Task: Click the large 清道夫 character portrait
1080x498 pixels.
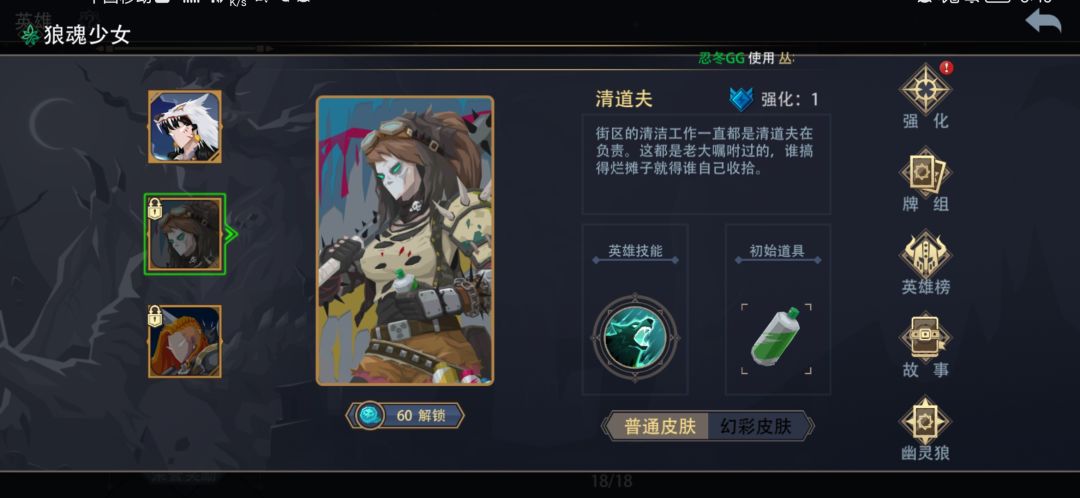Action: [x=405, y=240]
